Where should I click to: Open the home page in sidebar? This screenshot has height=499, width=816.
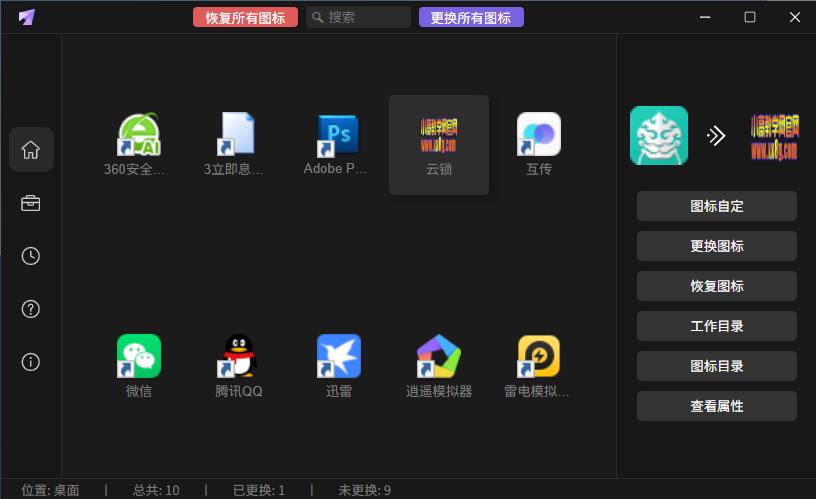(x=31, y=150)
